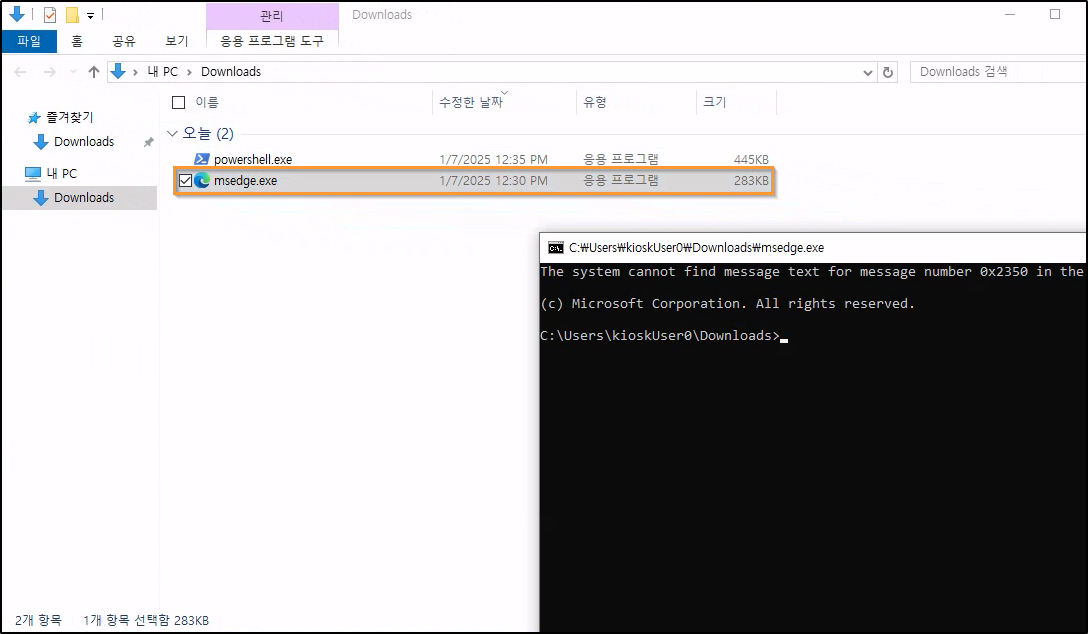Click the msedge.exe Edge icon

click(x=202, y=181)
